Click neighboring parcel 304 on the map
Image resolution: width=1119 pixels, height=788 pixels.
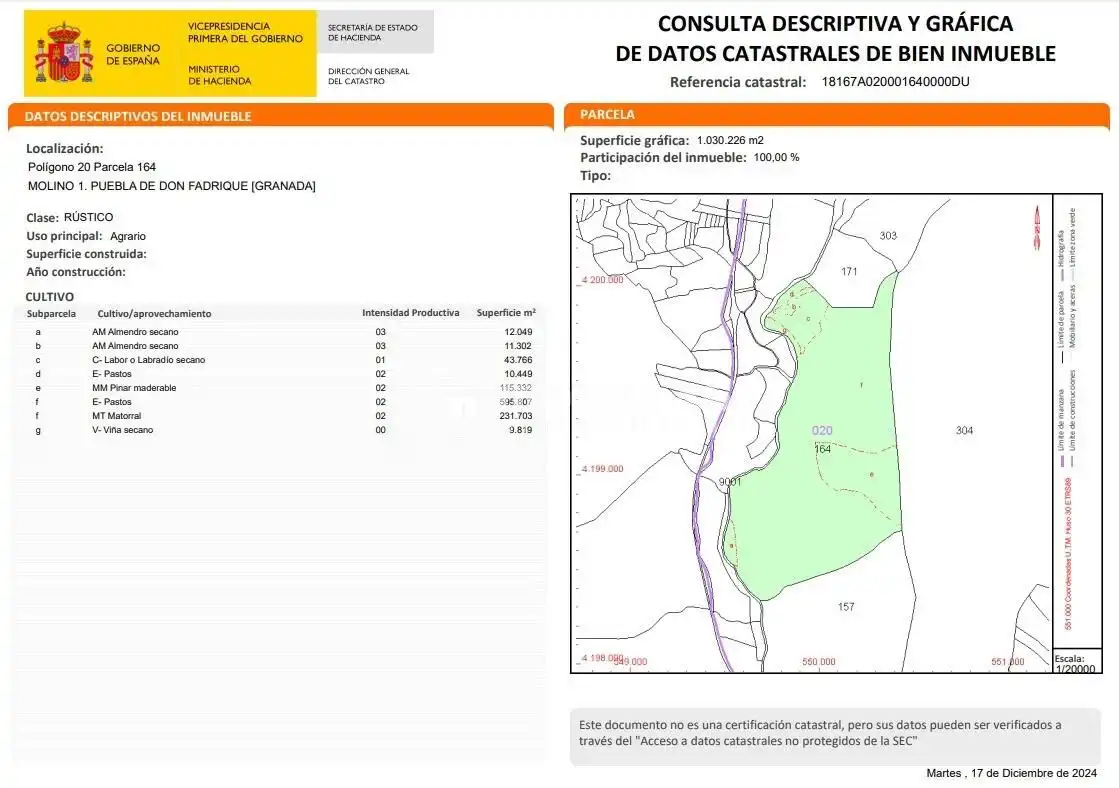[964, 430]
